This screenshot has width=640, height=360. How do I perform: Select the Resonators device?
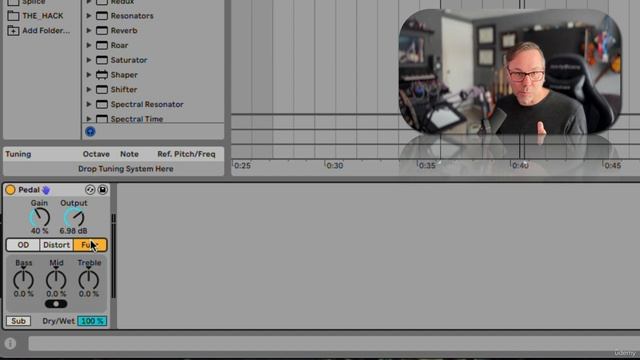point(132,16)
